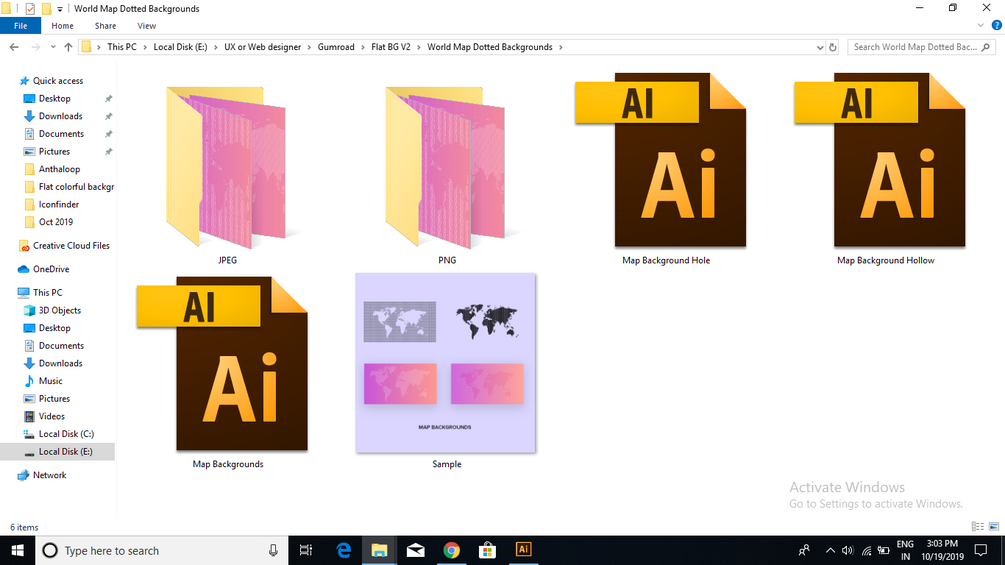
Task: Open the volume control in tray
Action: click(x=847, y=550)
